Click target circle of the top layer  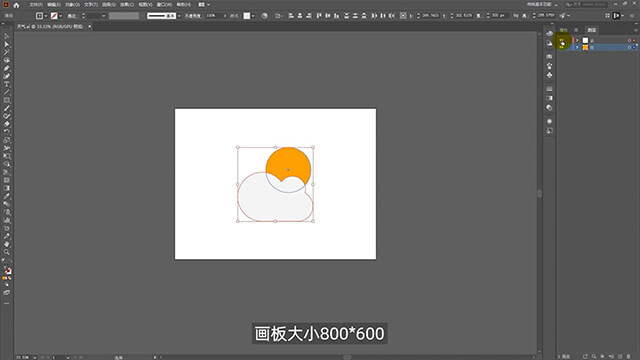tap(629, 40)
